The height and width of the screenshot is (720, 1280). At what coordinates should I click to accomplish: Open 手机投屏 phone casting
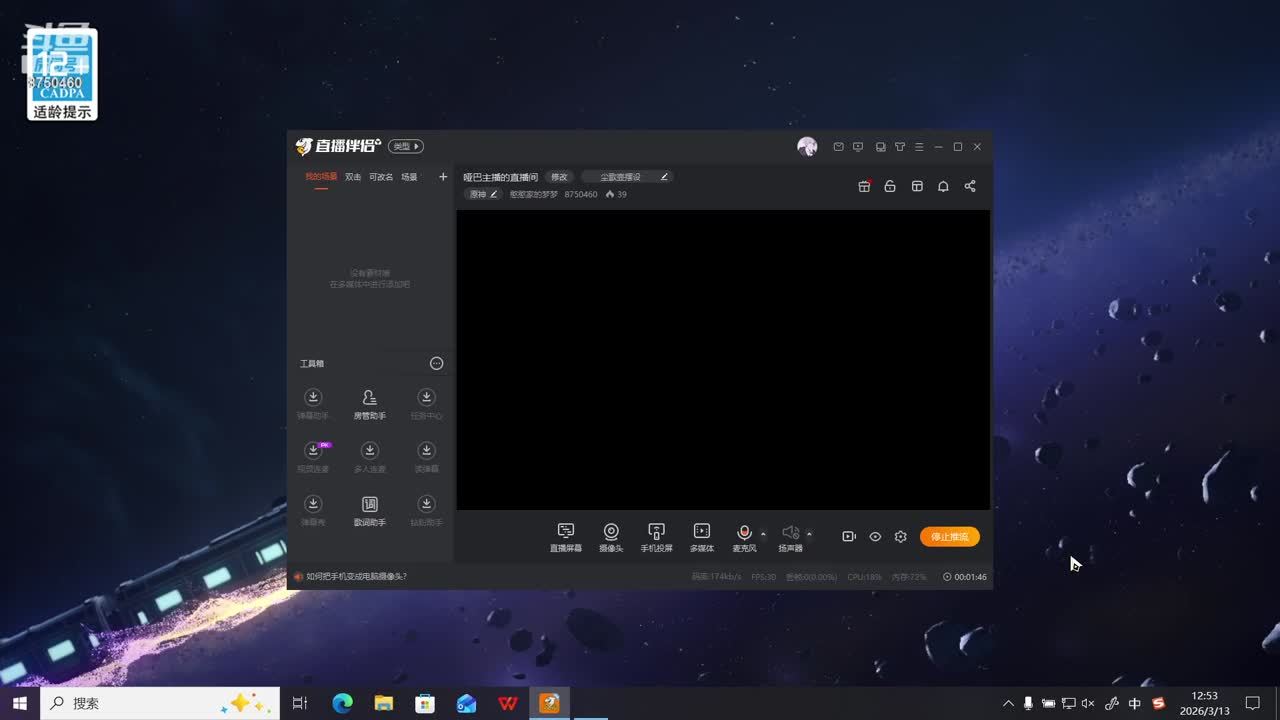click(x=656, y=537)
